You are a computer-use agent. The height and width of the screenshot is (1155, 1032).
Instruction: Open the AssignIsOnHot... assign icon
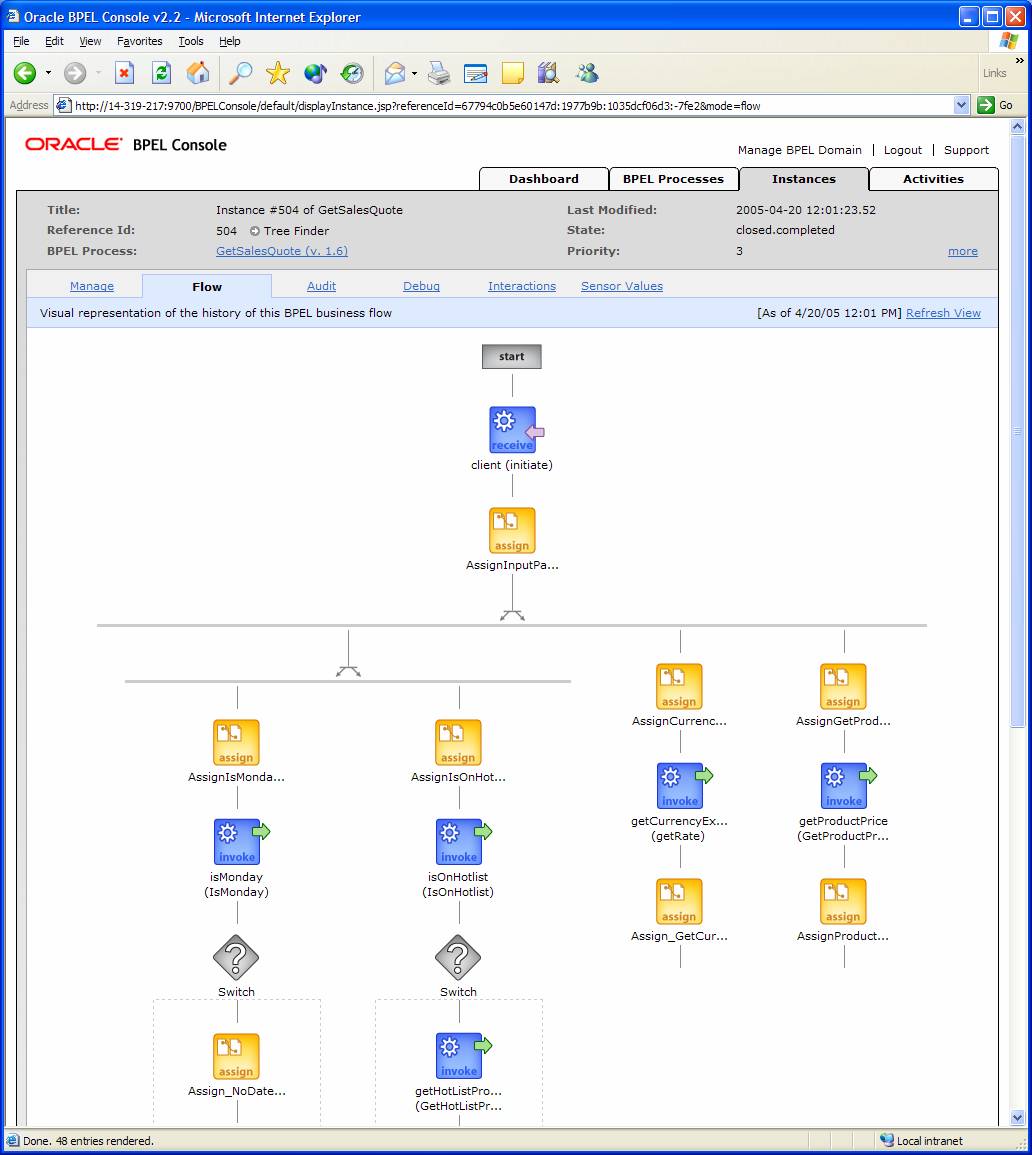[x=458, y=743]
